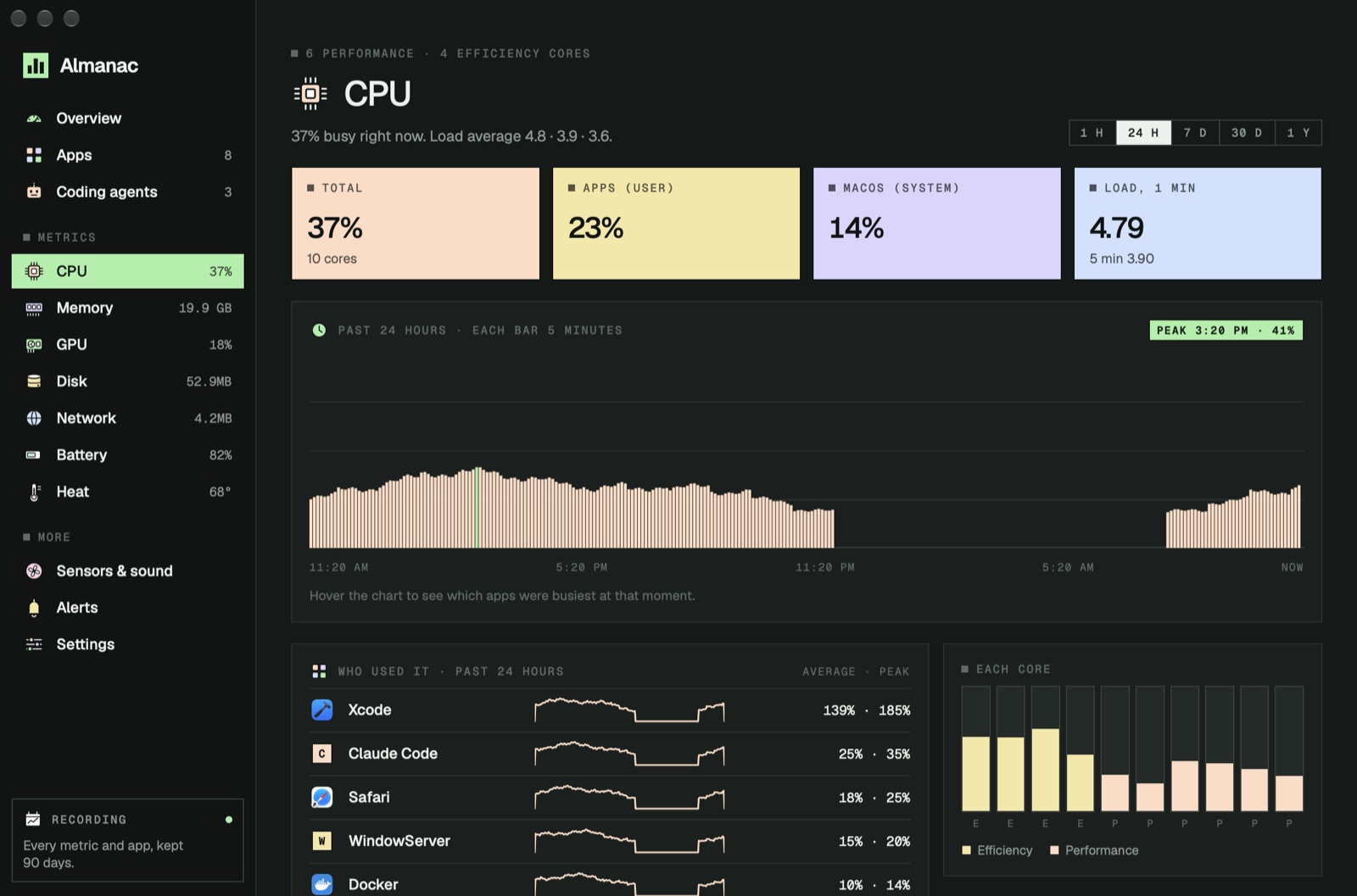The height and width of the screenshot is (896, 1357).
Task: Click the load average summary text
Action: click(x=452, y=136)
